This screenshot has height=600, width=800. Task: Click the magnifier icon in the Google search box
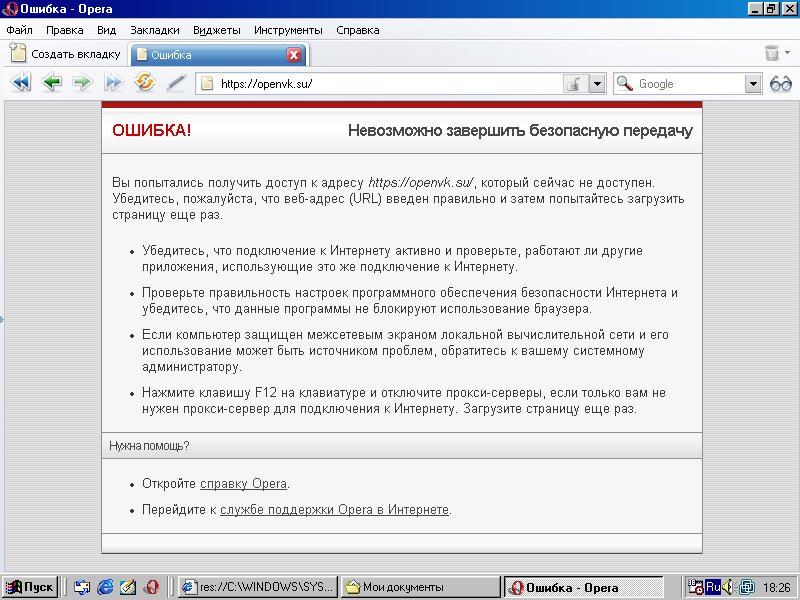(x=624, y=83)
